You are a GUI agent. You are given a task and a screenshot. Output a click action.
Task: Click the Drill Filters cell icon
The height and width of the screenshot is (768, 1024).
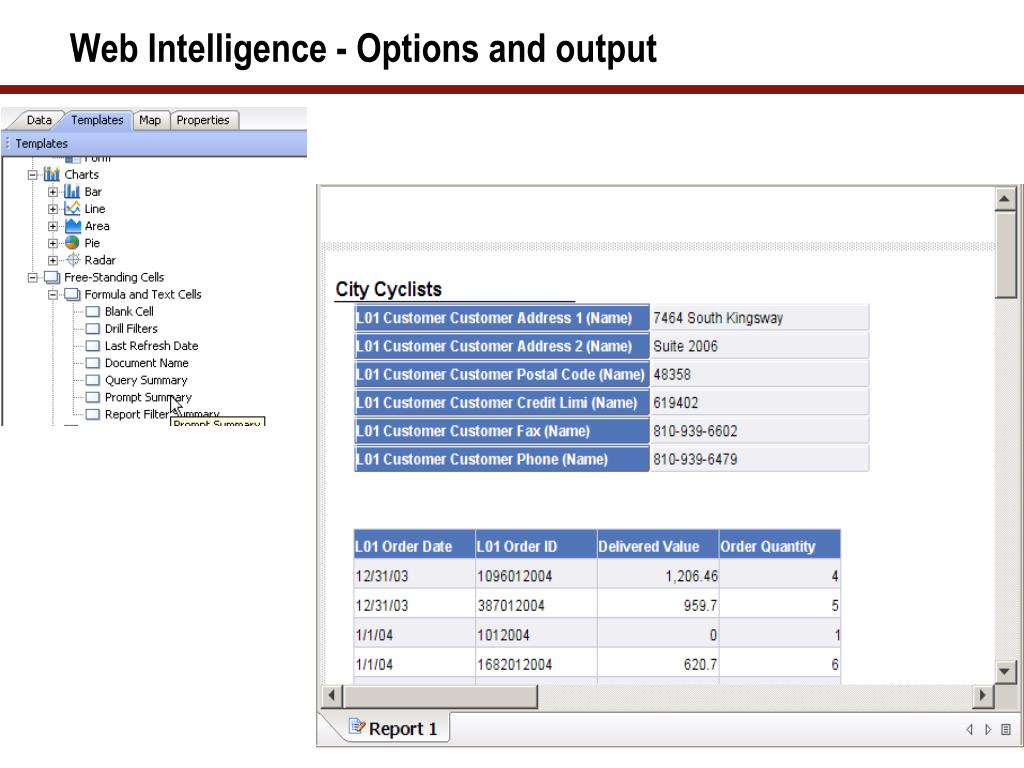coord(93,328)
